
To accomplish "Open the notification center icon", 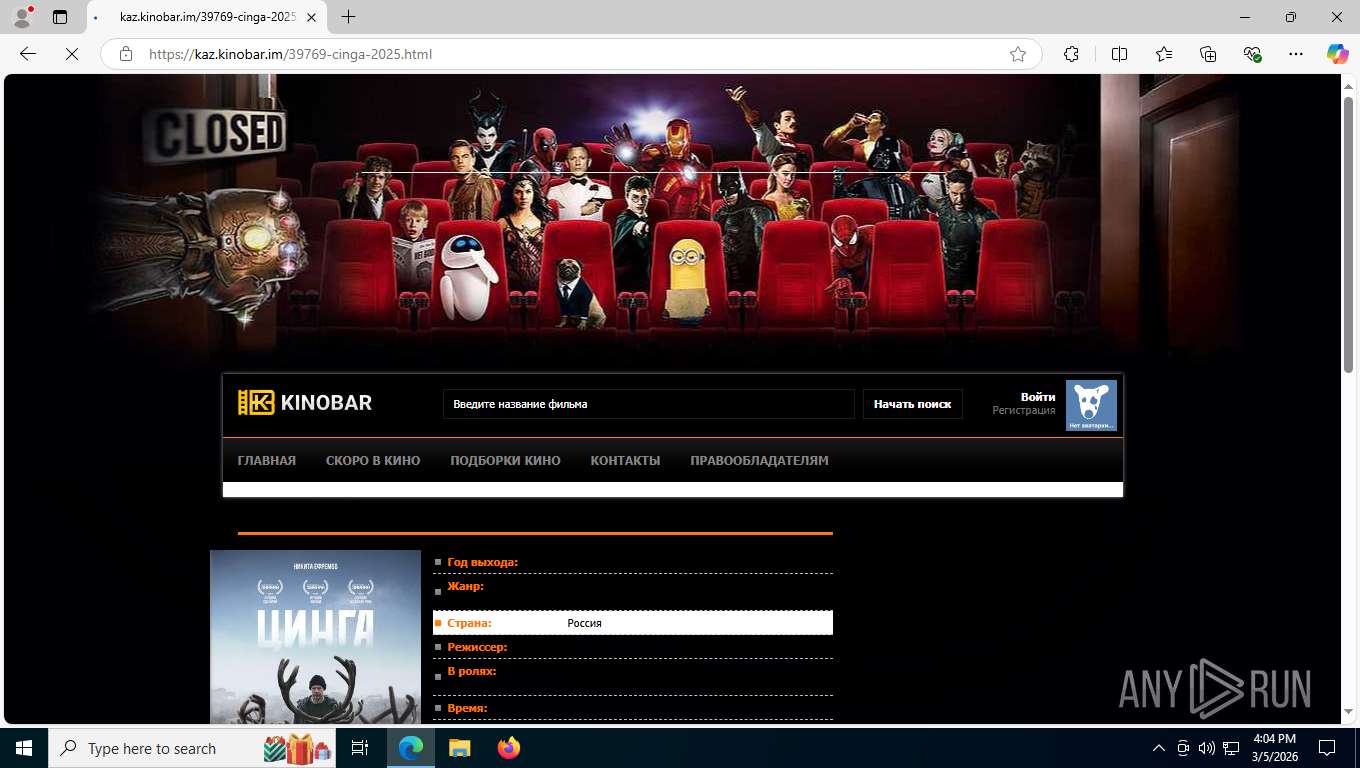I will 1327,748.
